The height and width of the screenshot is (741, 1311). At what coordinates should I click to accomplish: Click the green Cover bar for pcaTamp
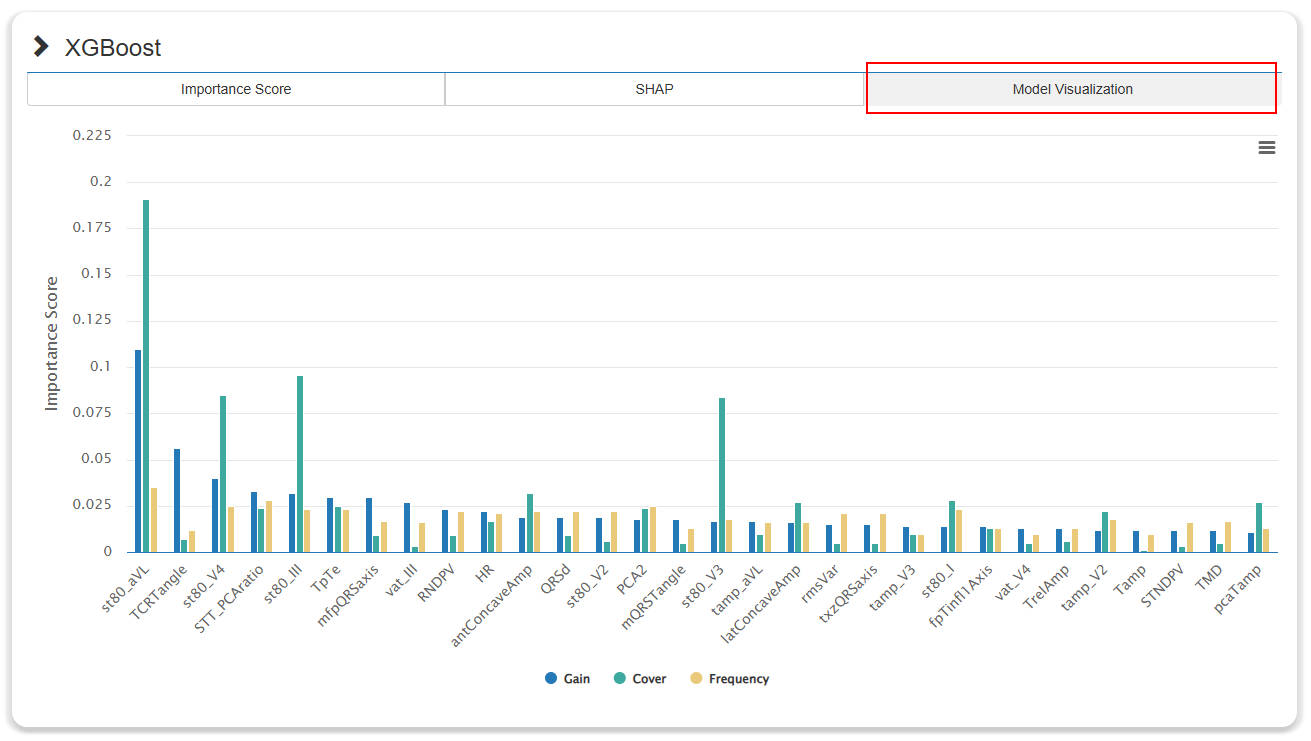pos(1258,527)
